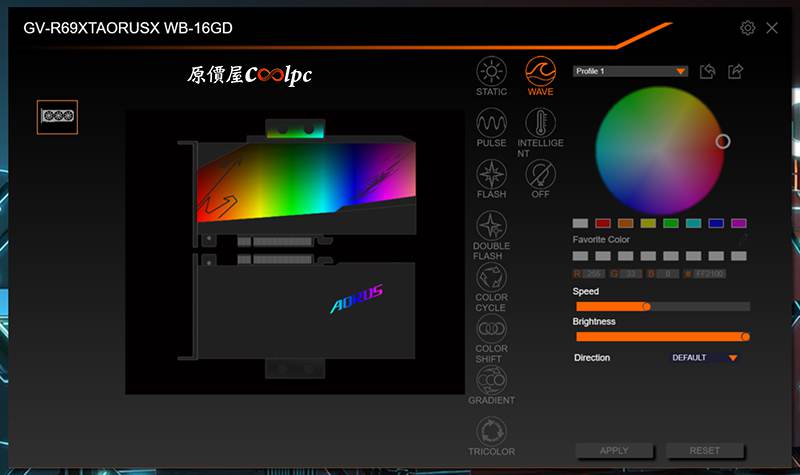Open the Profile 1 dropdown

coord(630,71)
